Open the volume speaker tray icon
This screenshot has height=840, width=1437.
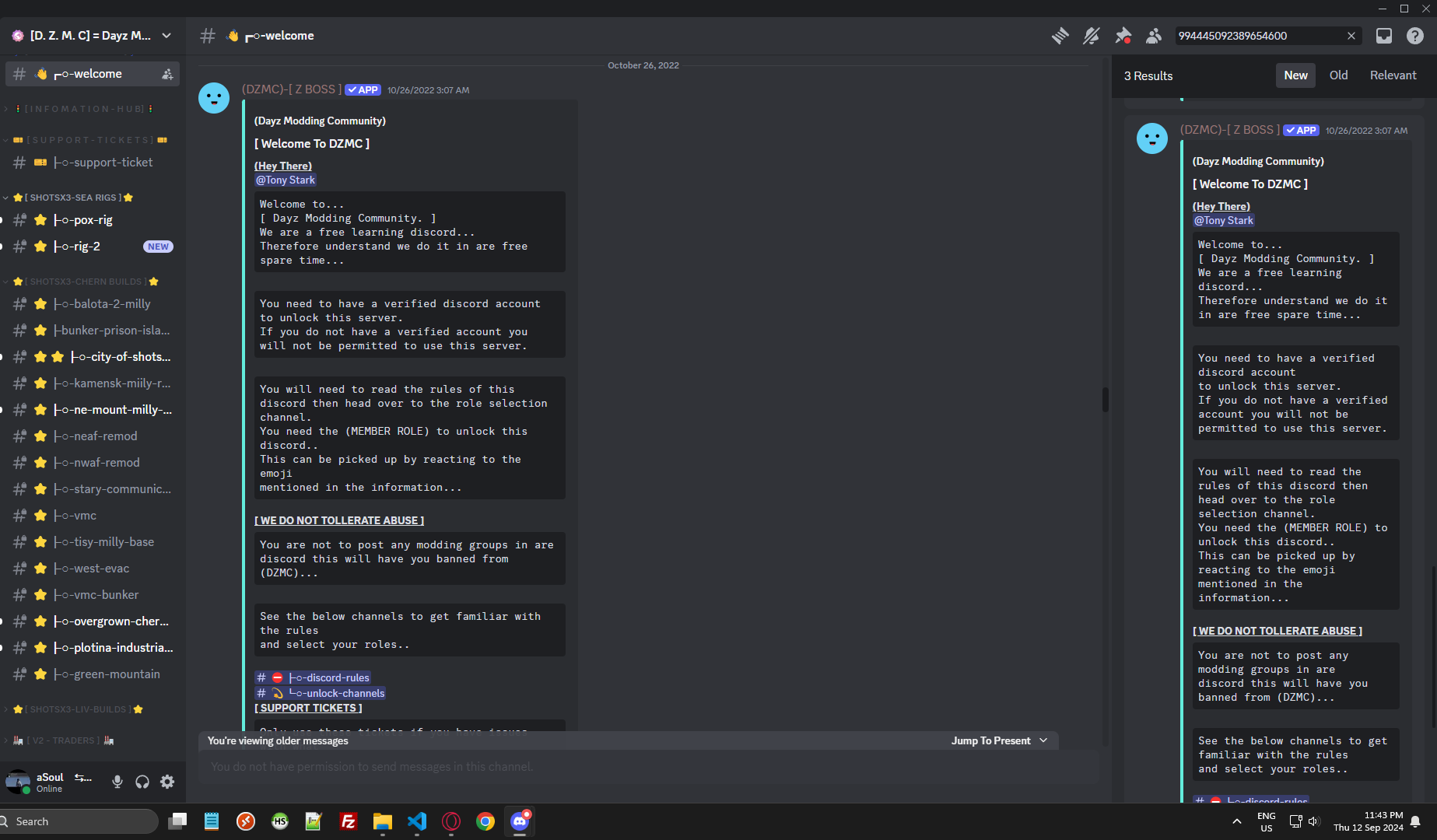point(1314,821)
